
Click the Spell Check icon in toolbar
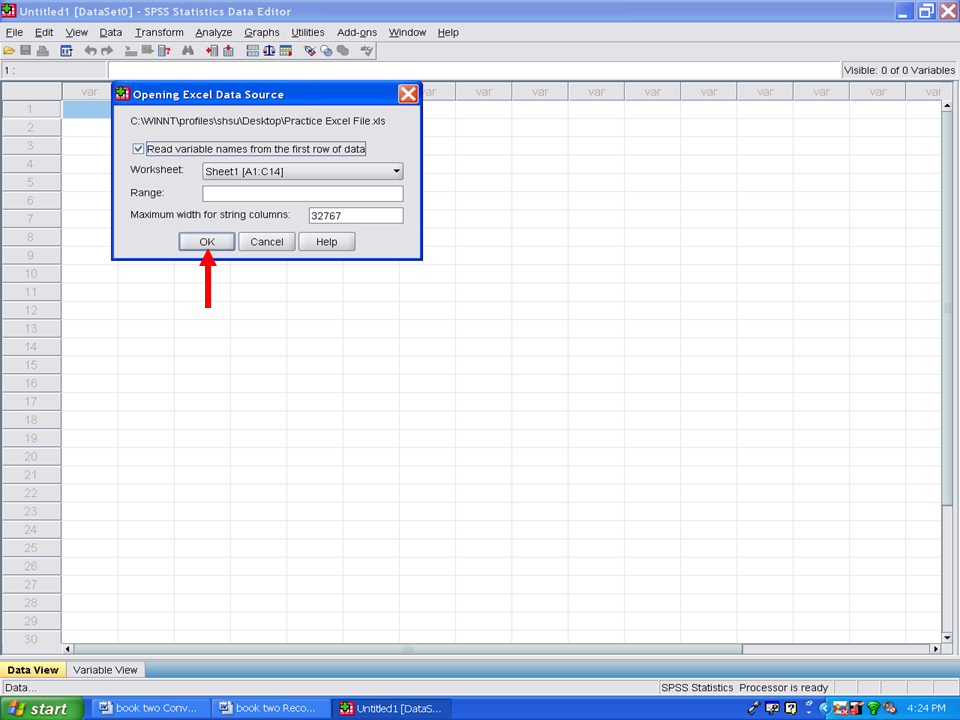(367, 50)
